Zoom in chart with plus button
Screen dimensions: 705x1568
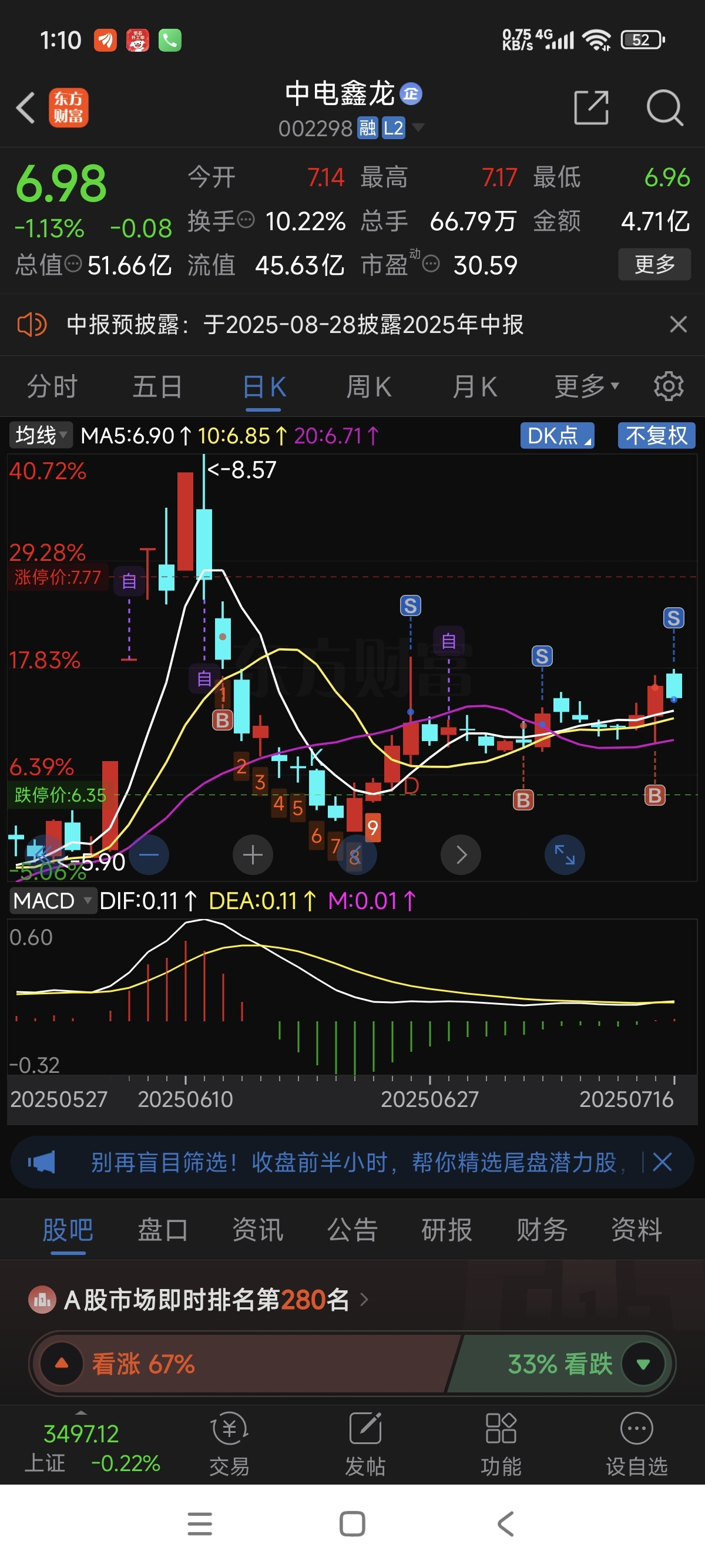[253, 854]
